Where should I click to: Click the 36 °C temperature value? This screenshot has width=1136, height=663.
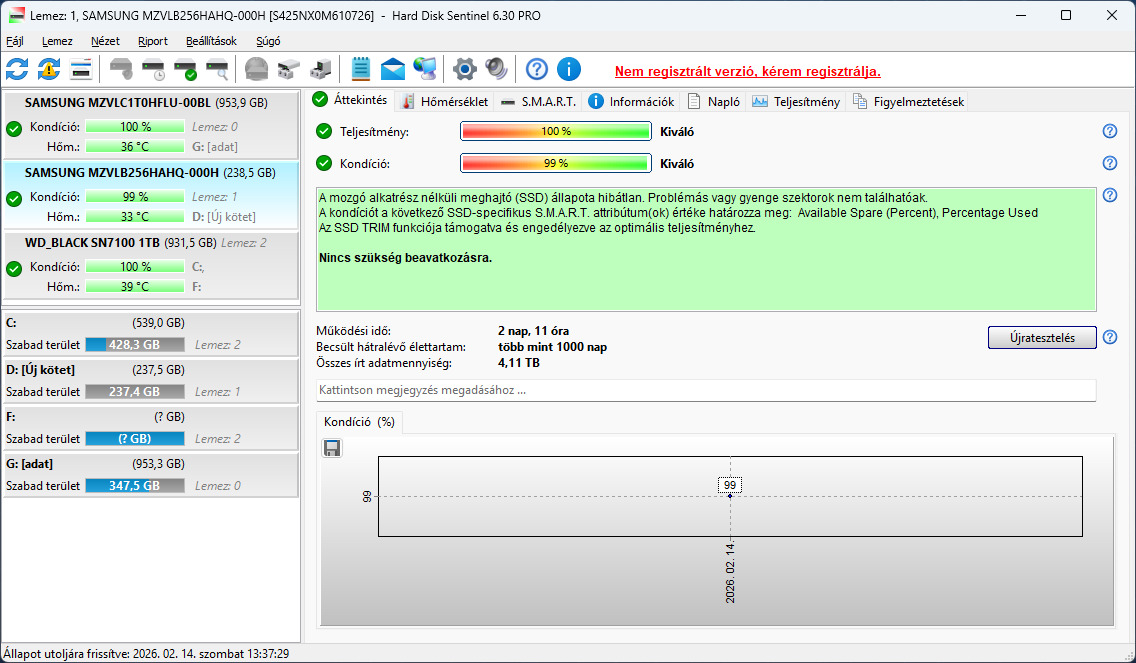135,146
